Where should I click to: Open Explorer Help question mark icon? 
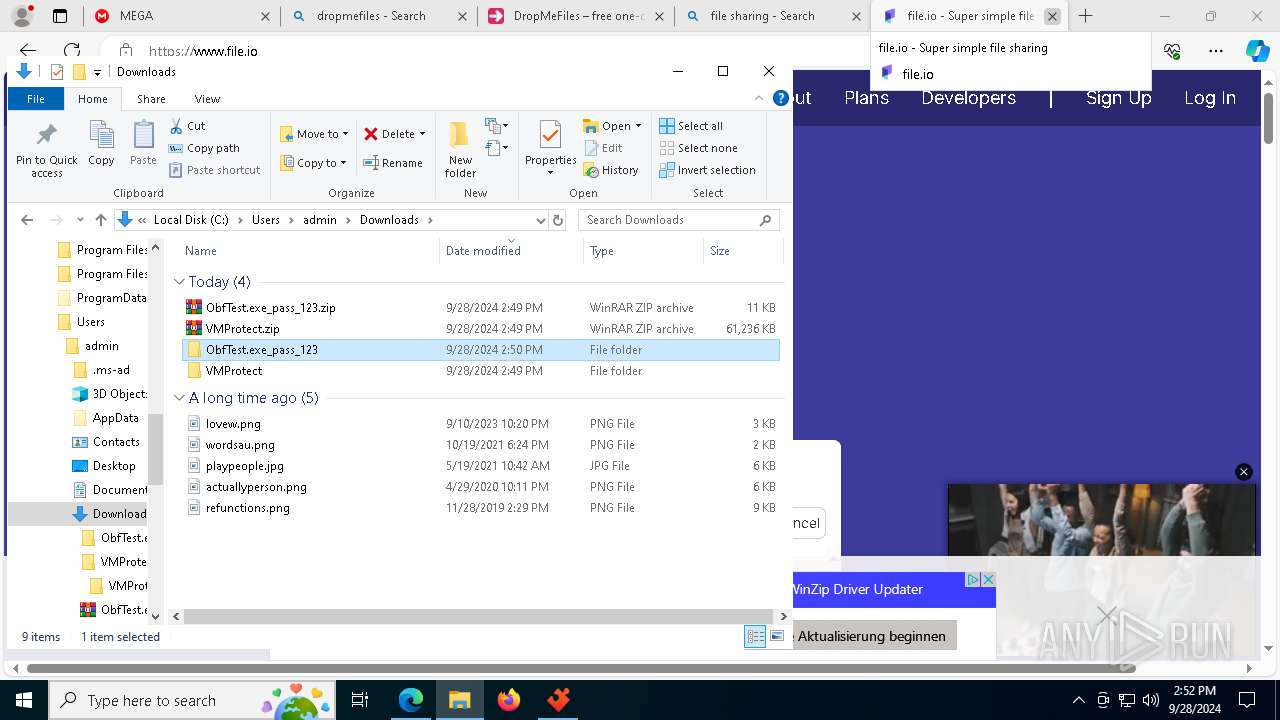coord(780,98)
